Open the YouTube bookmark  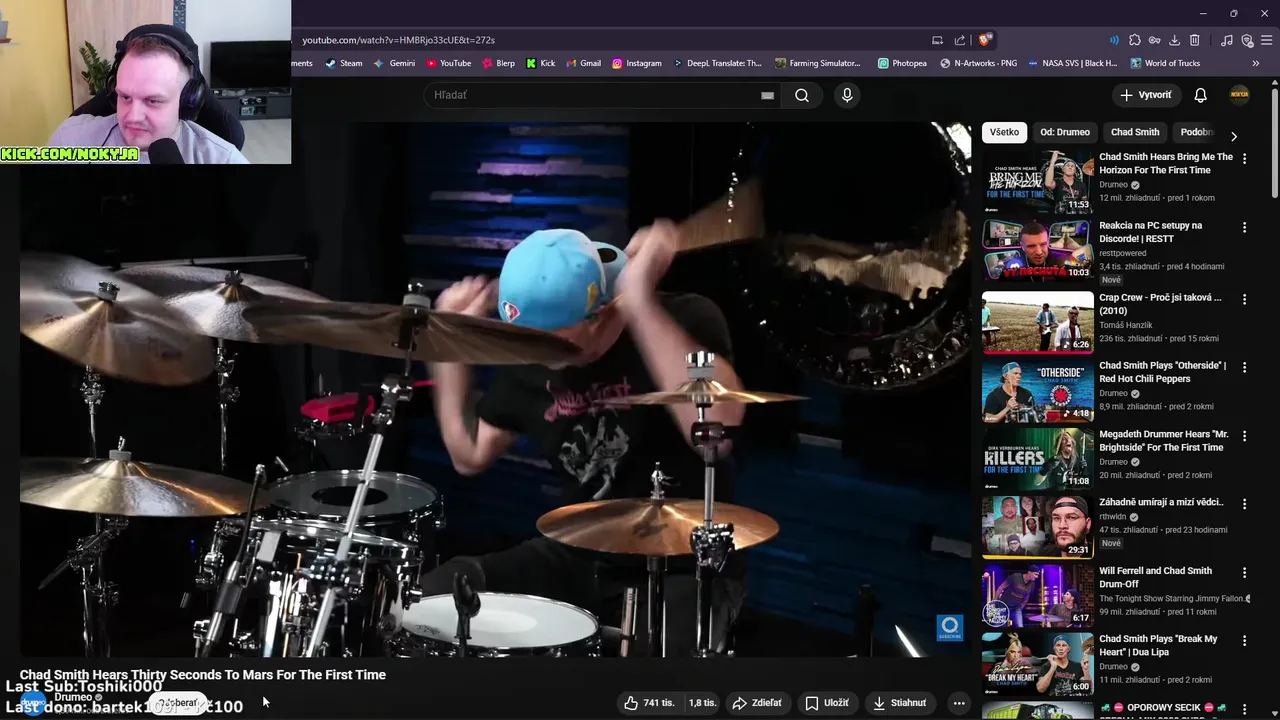pos(448,63)
